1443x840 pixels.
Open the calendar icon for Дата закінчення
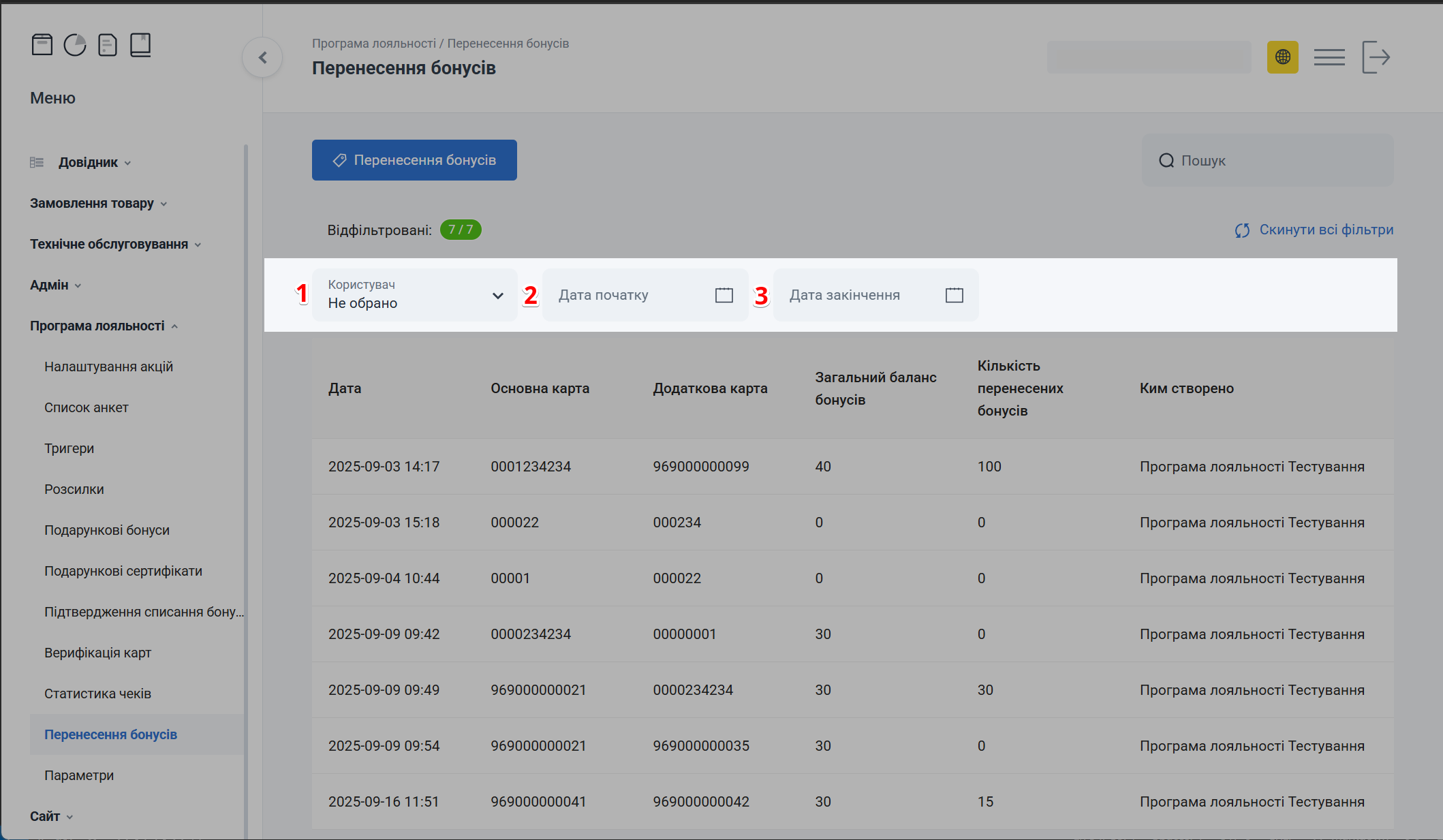coord(955,295)
